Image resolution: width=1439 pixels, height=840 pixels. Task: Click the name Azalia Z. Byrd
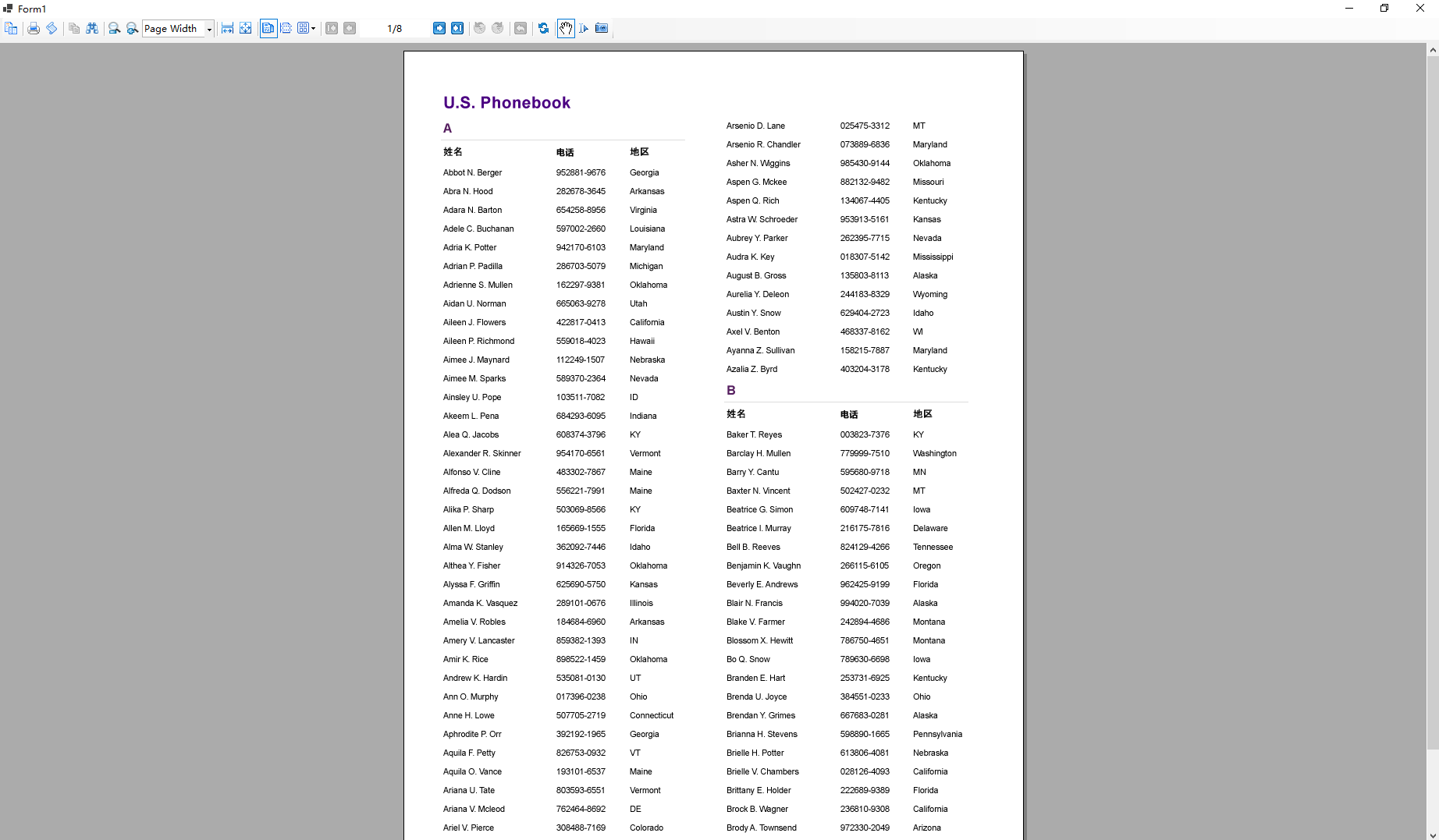pyautogui.click(x=751, y=369)
